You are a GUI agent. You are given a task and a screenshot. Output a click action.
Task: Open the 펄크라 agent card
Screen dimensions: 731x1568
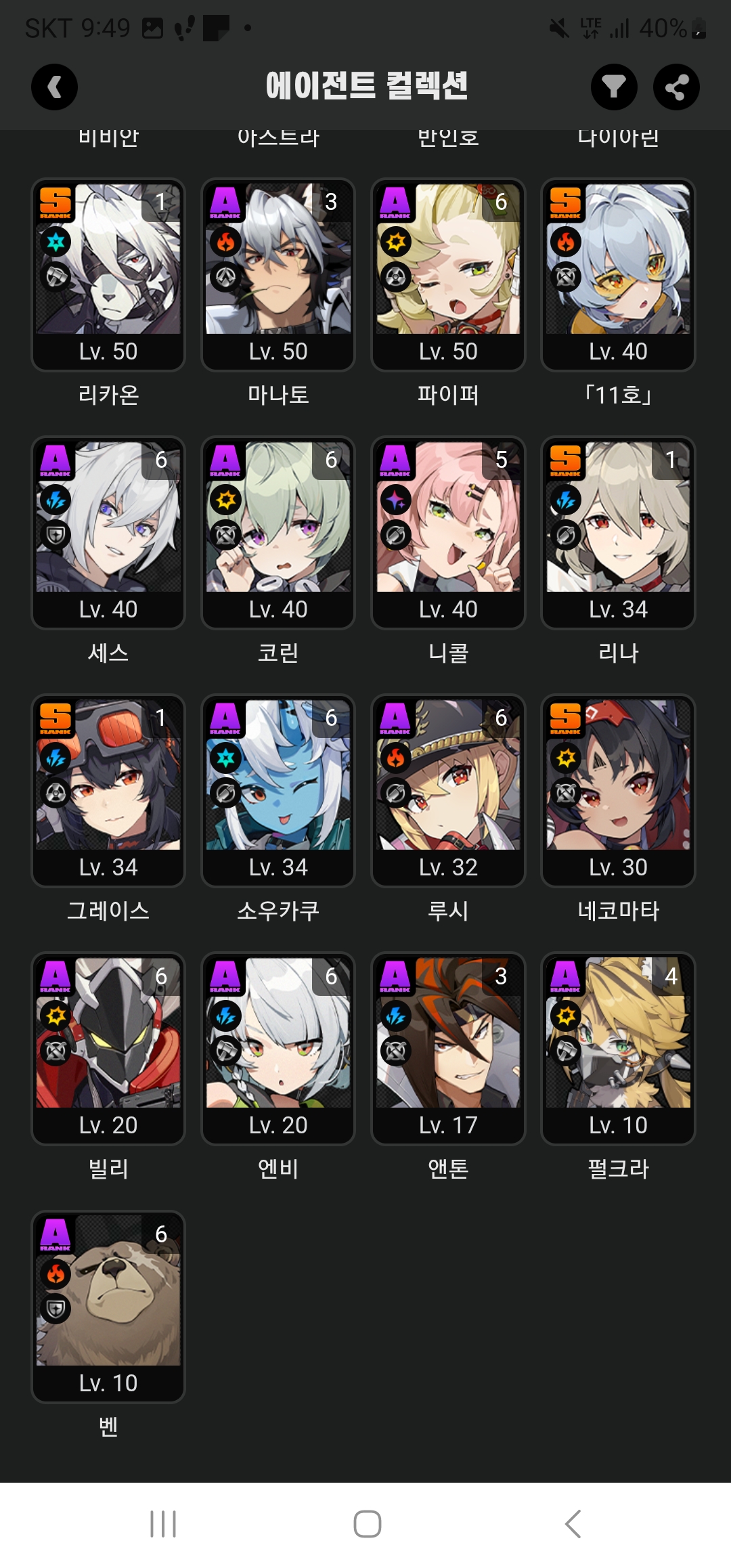[618, 1048]
